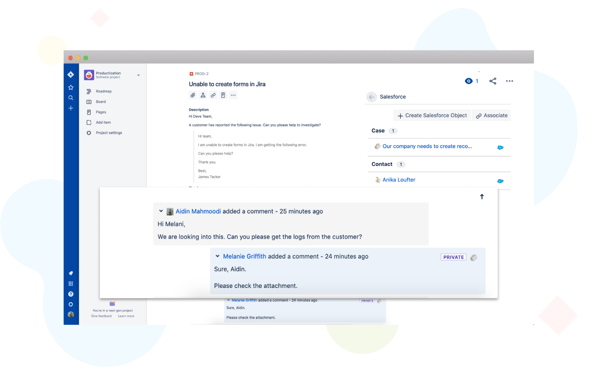
Task: Collapse Aidin Mahmoodi's comment chevron
Action: tap(161, 211)
